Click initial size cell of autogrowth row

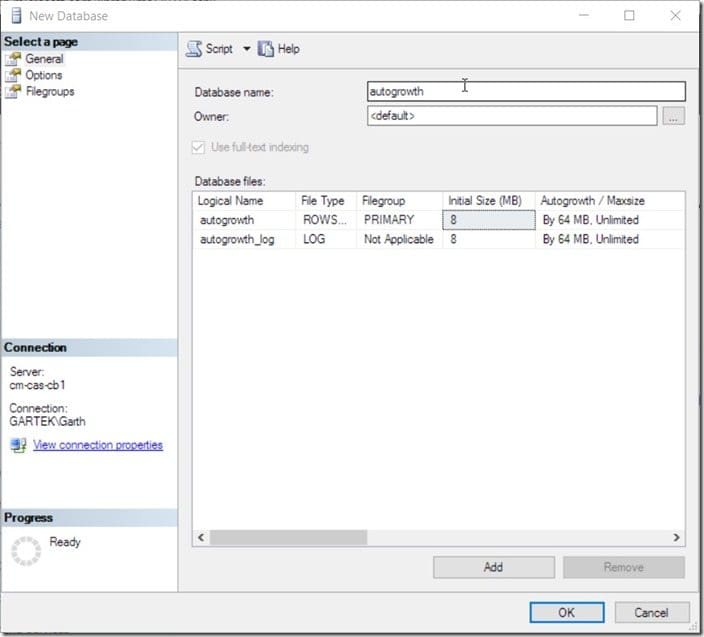click(489, 220)
